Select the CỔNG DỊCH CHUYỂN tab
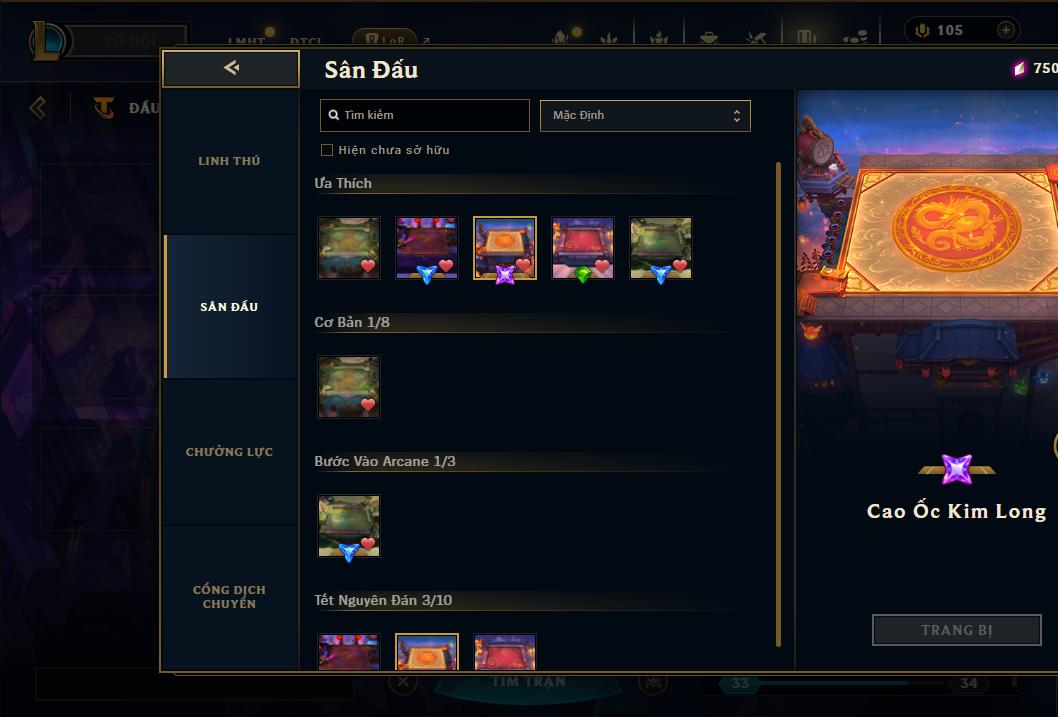 pos(229,597)
